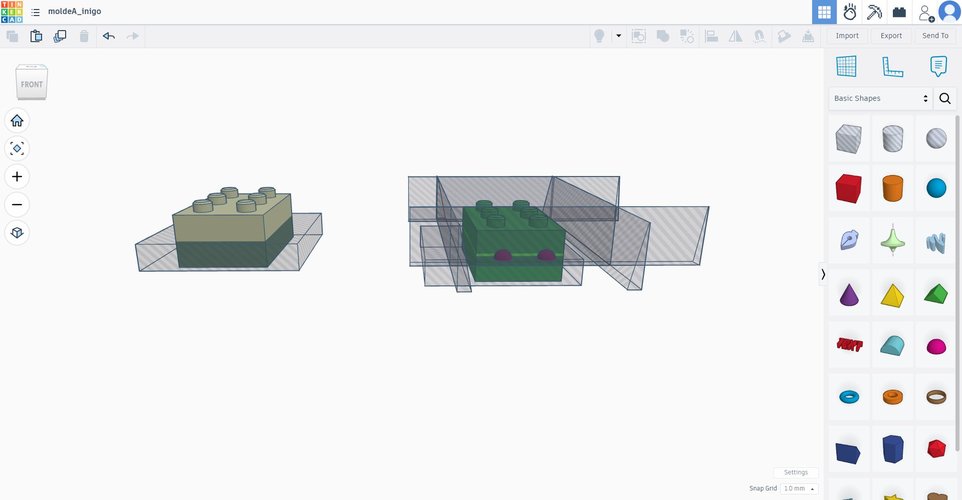Click the invite people icon
962x500 pixels.
[925, 12]
